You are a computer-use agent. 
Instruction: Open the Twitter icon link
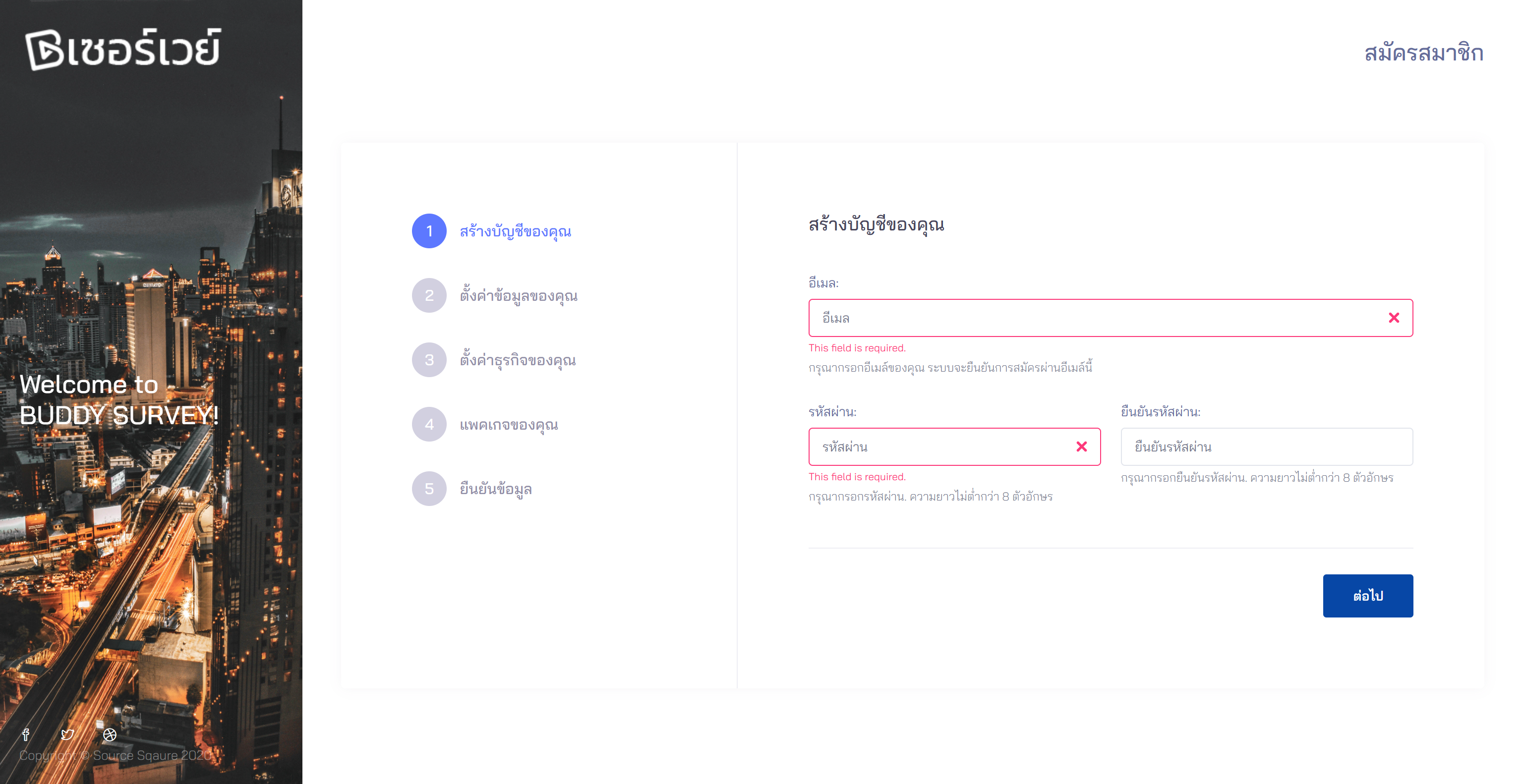pos(67,734)
